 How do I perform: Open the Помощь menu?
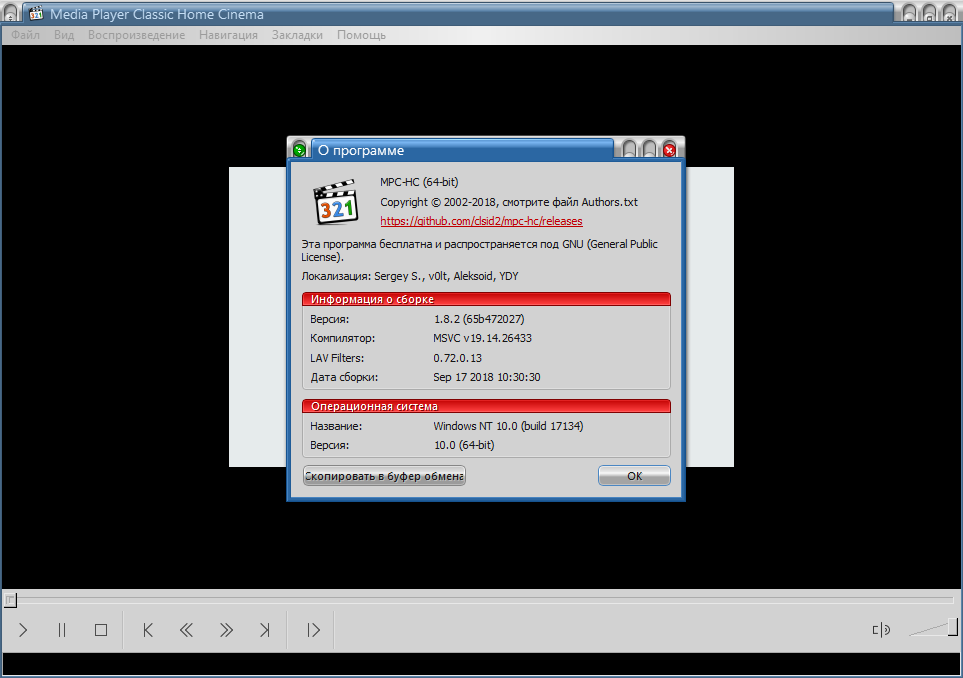pos(361,35)
